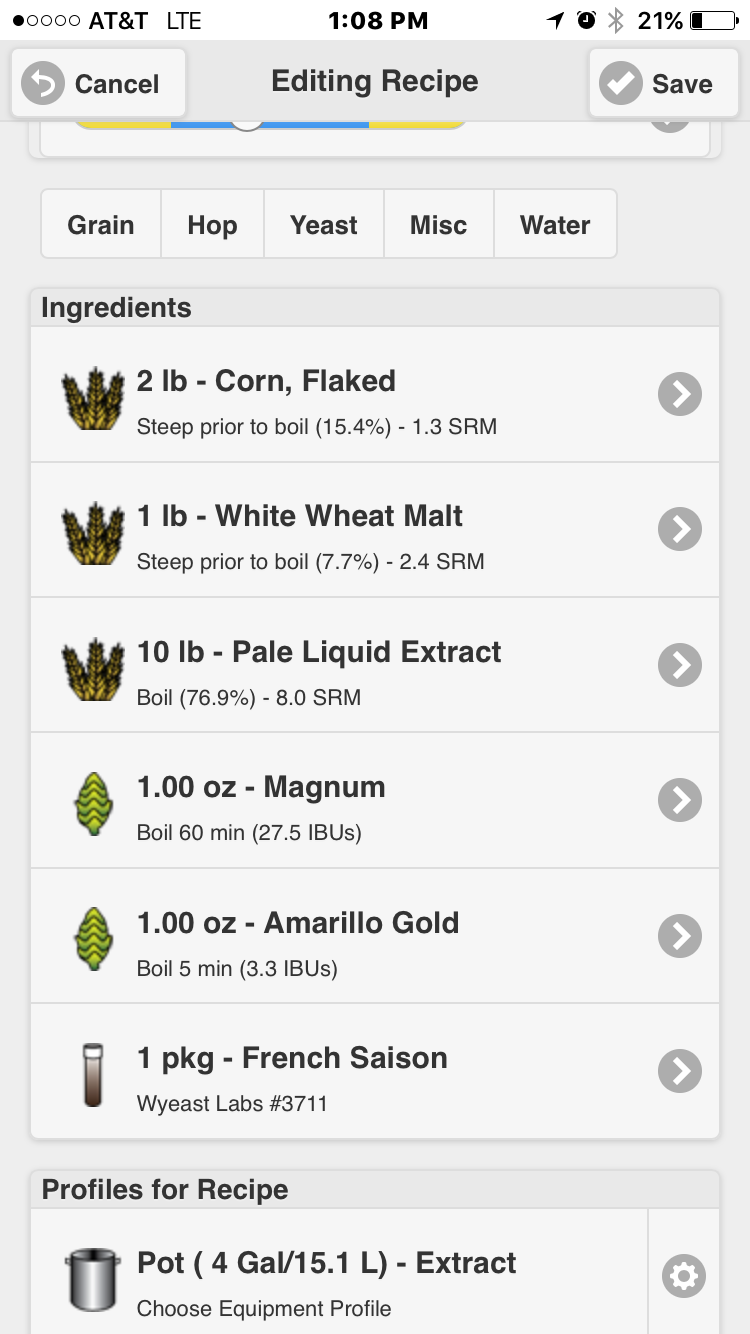Image resolution: width=750 pixels, height=1334 pixels.
Task: Tap the brew pot equipment icon
Action: point(92,1278)
